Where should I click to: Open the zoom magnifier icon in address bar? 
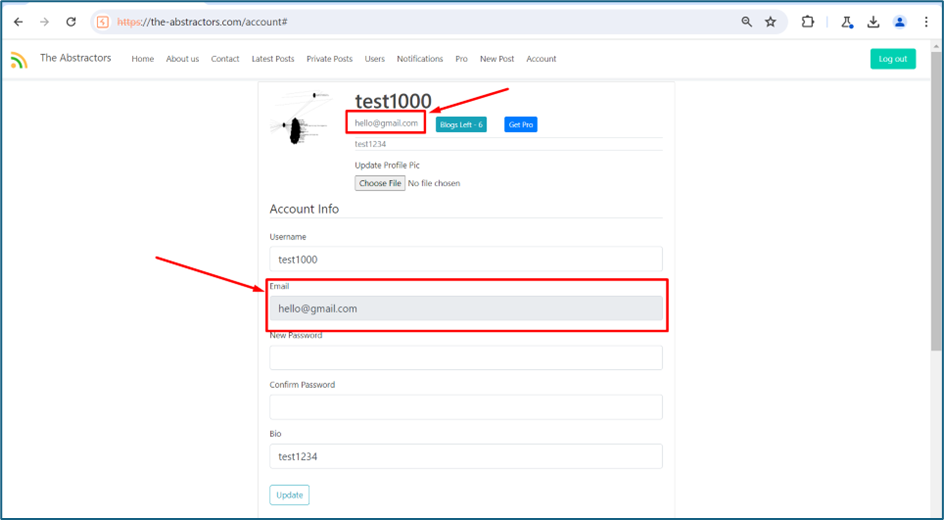[x=747, y=22]
